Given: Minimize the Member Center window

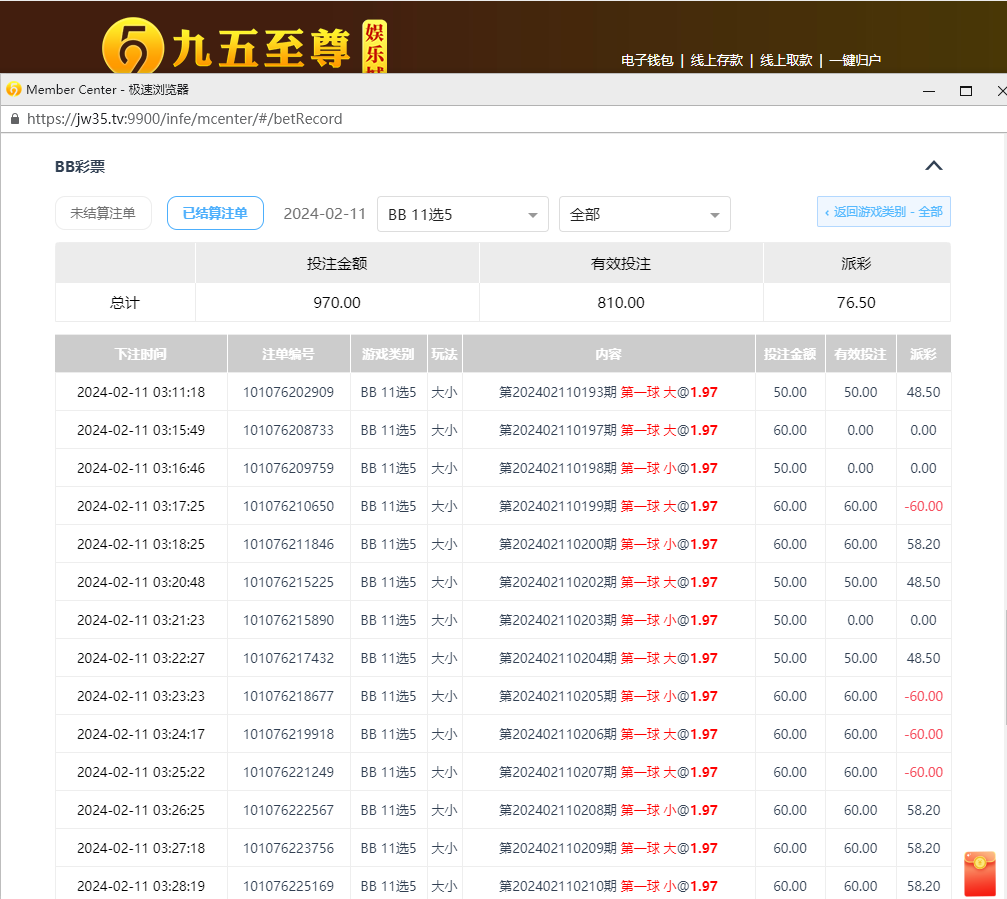Looking at the screenshot, I should (929, 90).
